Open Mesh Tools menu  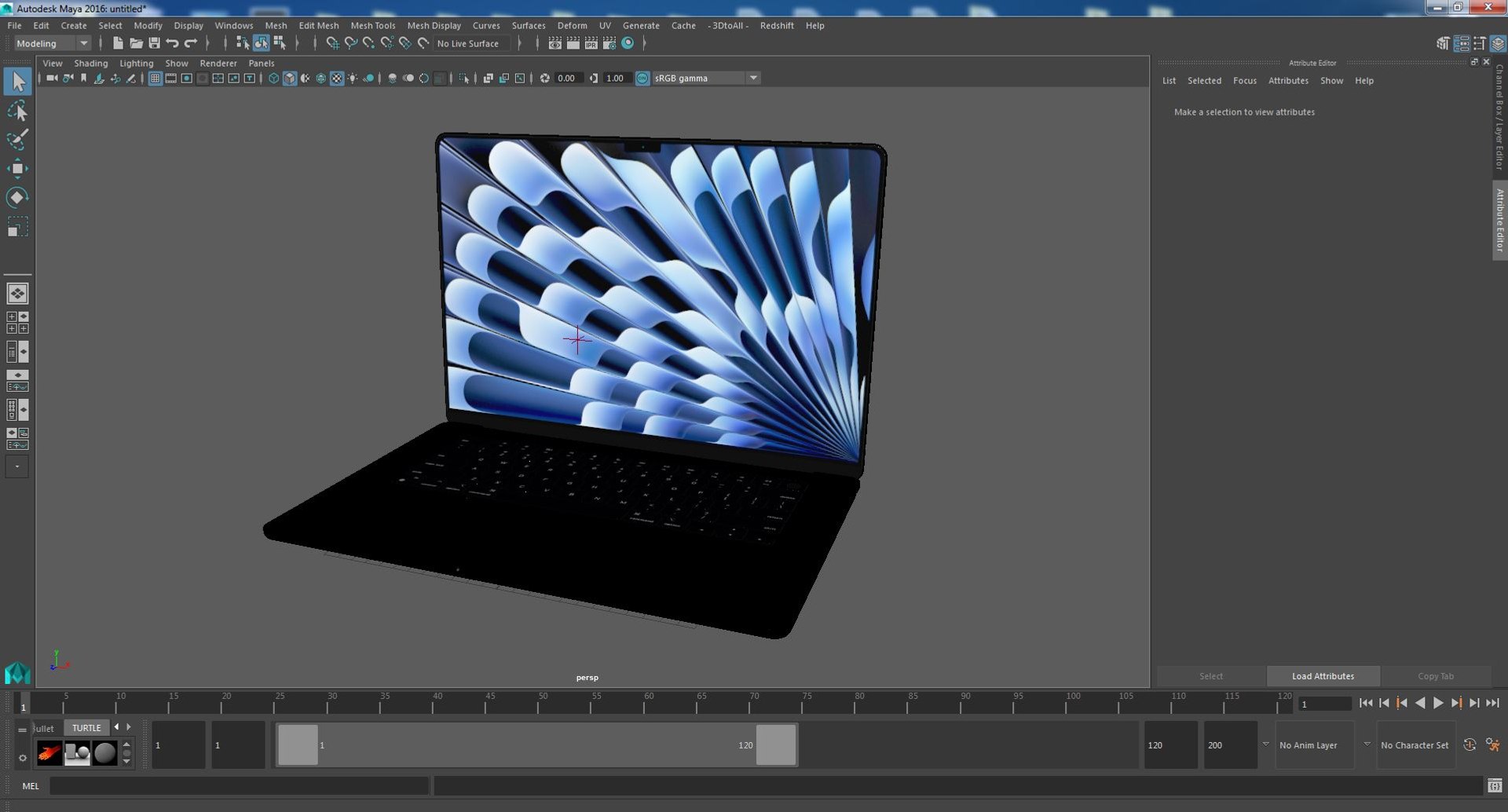[x=372, y=25]
